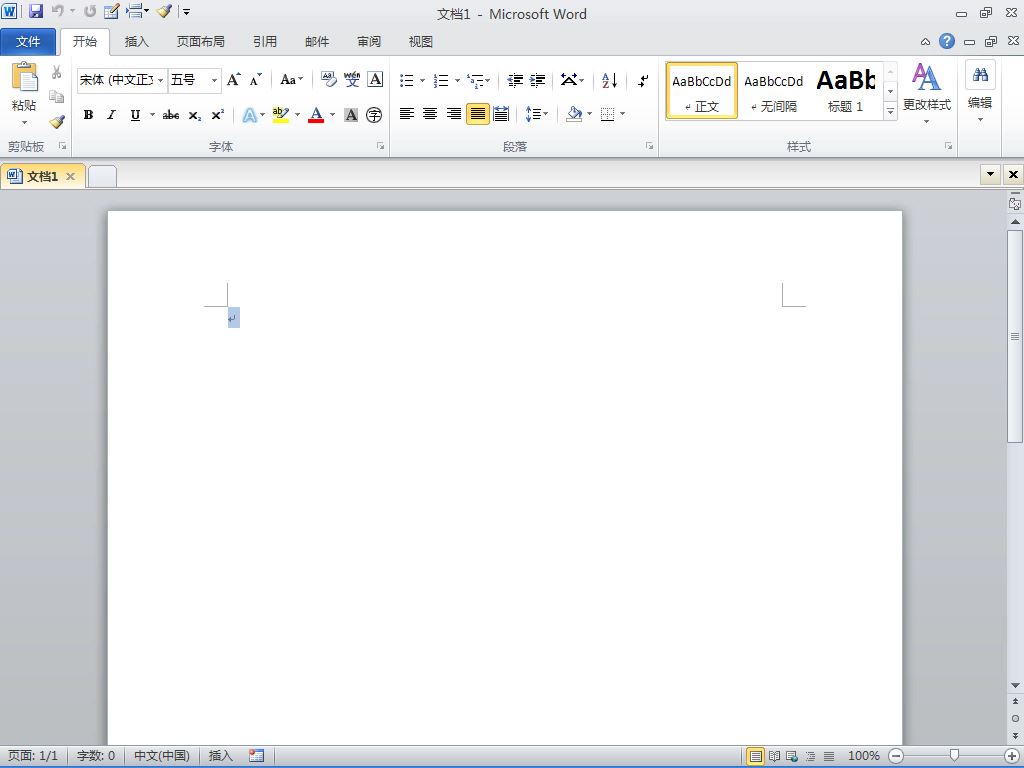Toggle Italic formatting
Viewport: 1024px width, 768px height.
click(112, 115)
